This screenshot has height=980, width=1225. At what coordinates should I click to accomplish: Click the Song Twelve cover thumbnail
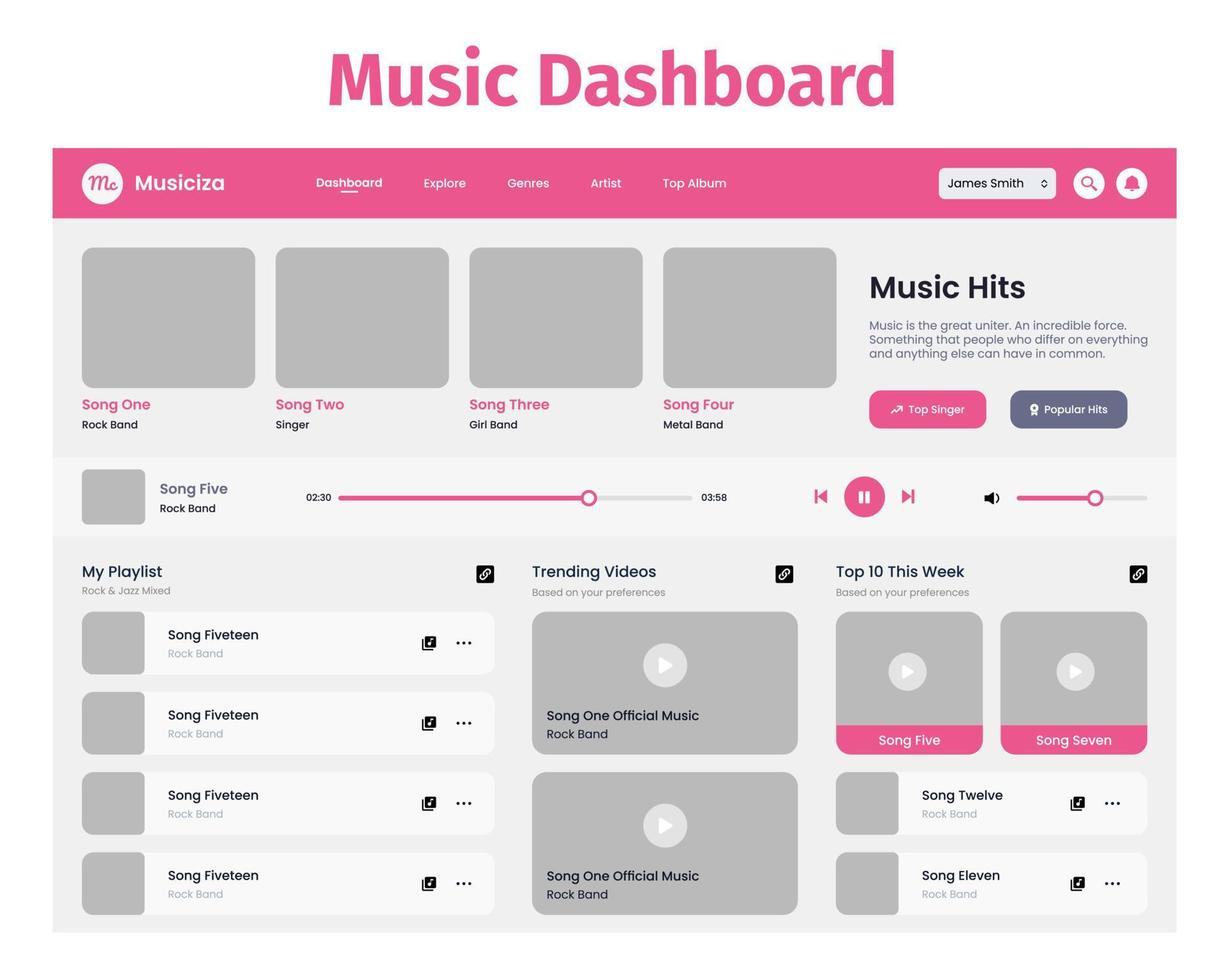(x=867, y=804)
